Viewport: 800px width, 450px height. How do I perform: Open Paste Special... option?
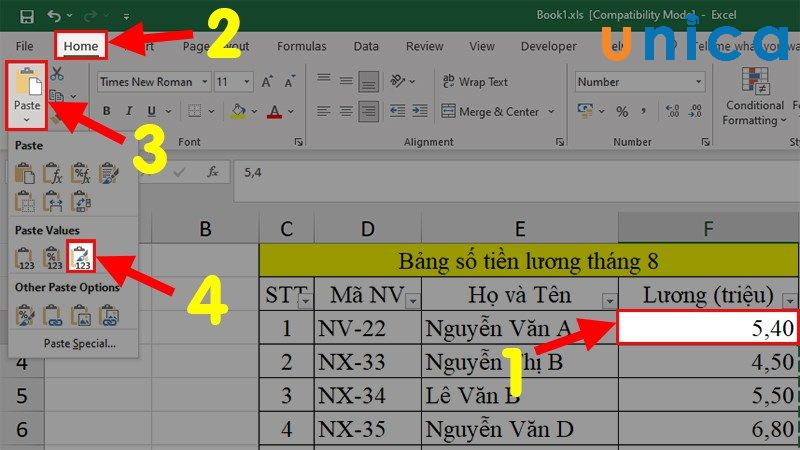point(80,343)
